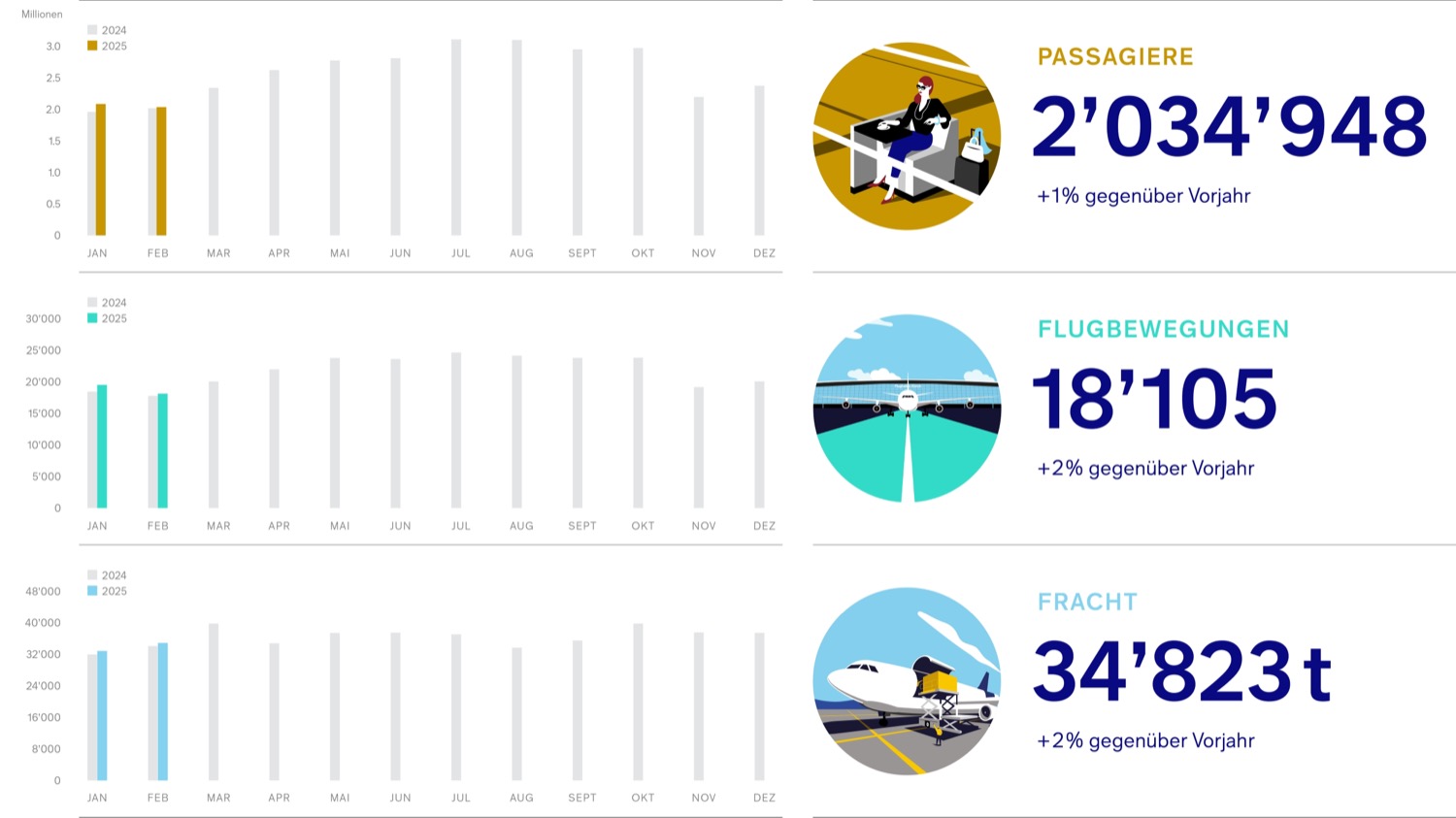Select the gold February 2025 passenger bar

click(161, 172)
